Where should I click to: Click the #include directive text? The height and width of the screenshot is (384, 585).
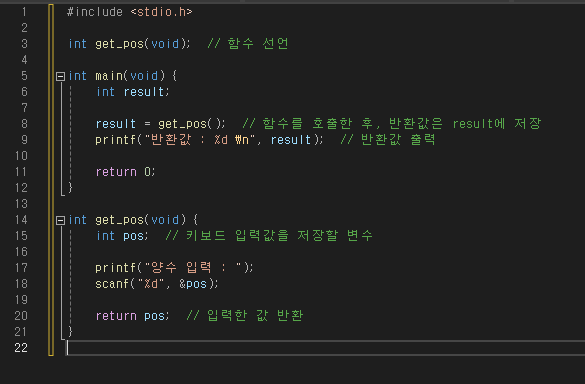pos(94,12)
